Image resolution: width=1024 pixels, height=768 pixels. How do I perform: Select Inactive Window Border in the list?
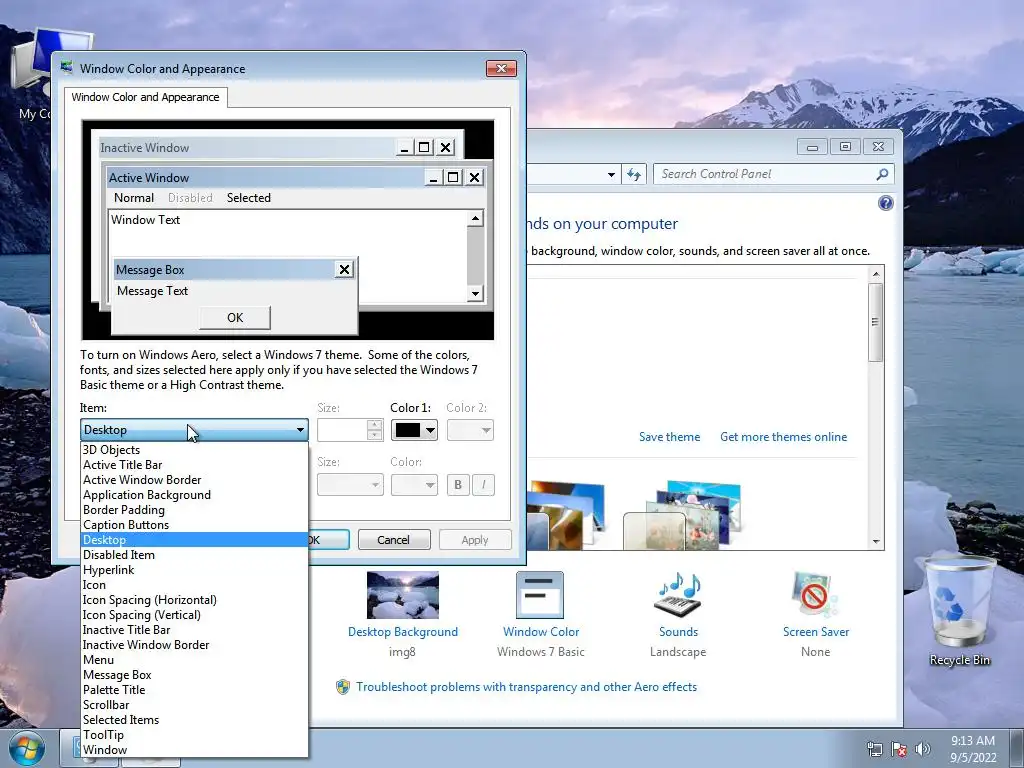click(x=194, y=645)
